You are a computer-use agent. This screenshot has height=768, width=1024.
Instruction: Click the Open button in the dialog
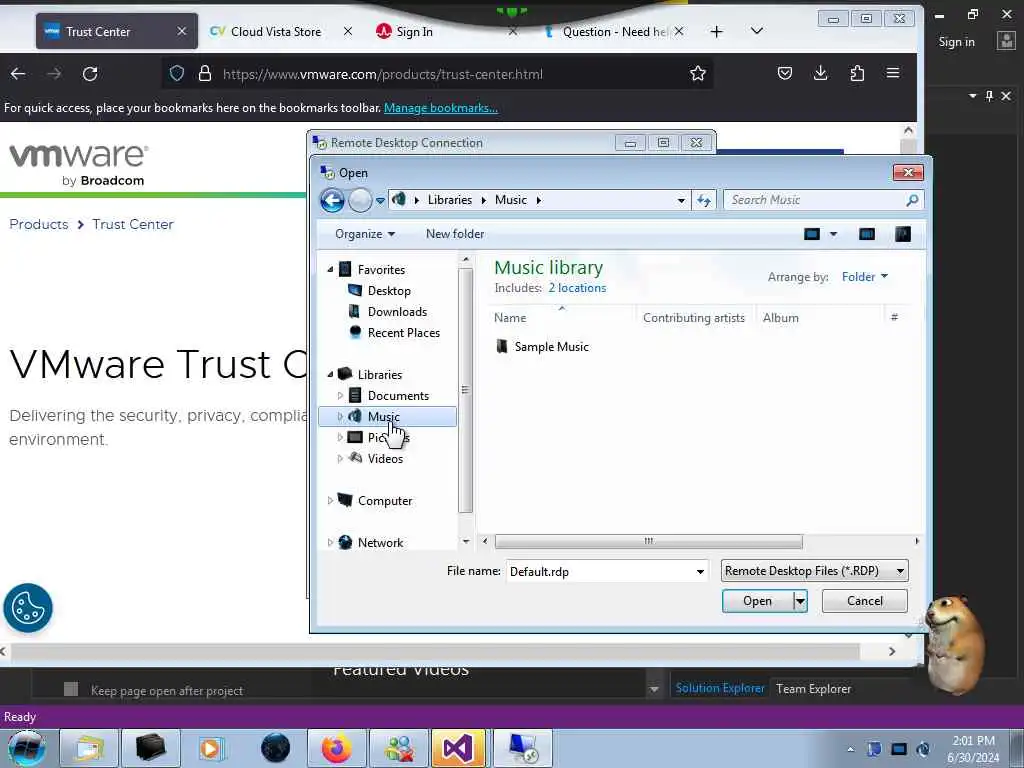(x=758, y=601)
